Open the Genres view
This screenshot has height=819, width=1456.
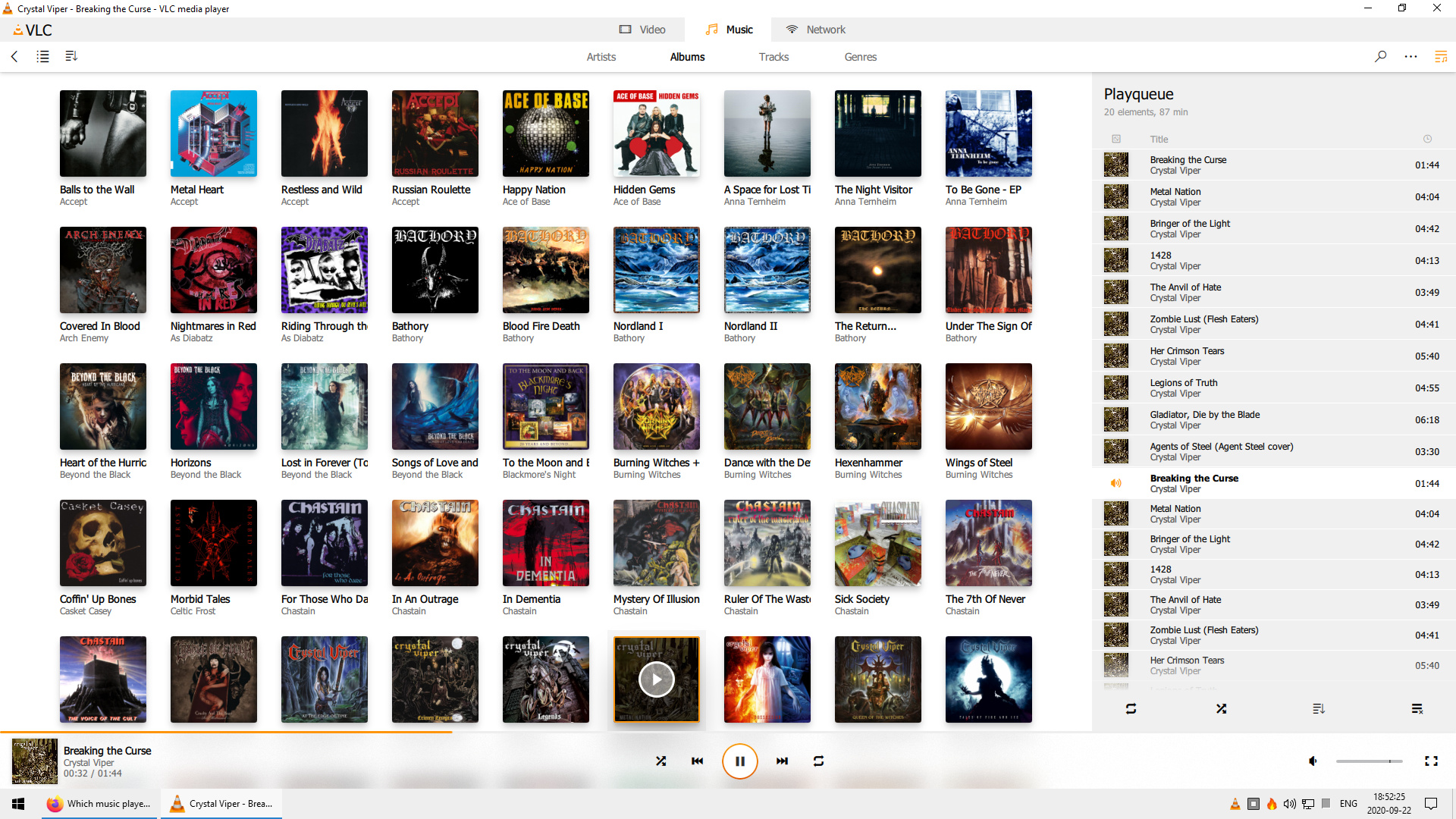[861, 57]
